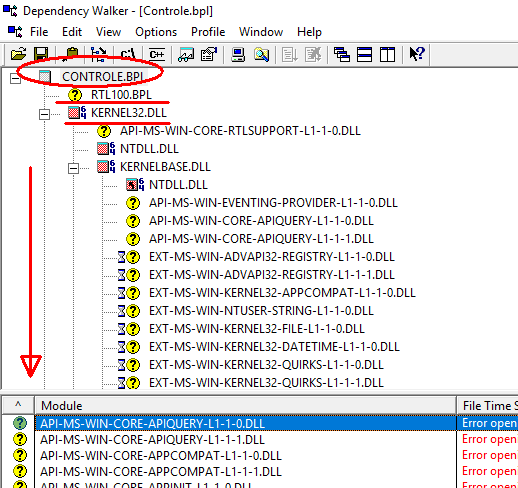The image size is (518, 488).
Task: Click Show System Information toolbar icon
Action: pos(186,54)
